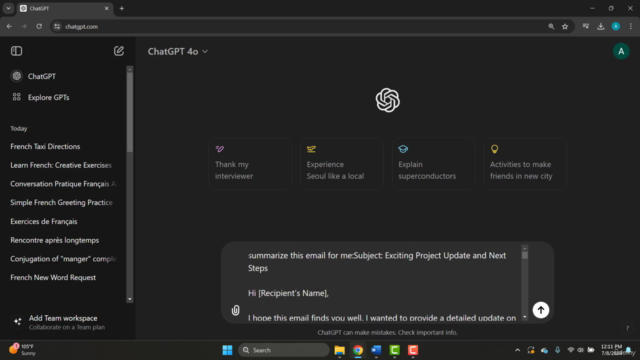This screenshot has height=360, width=640.
Task: Open the Explore GPTs link
Action: point(49,97)
